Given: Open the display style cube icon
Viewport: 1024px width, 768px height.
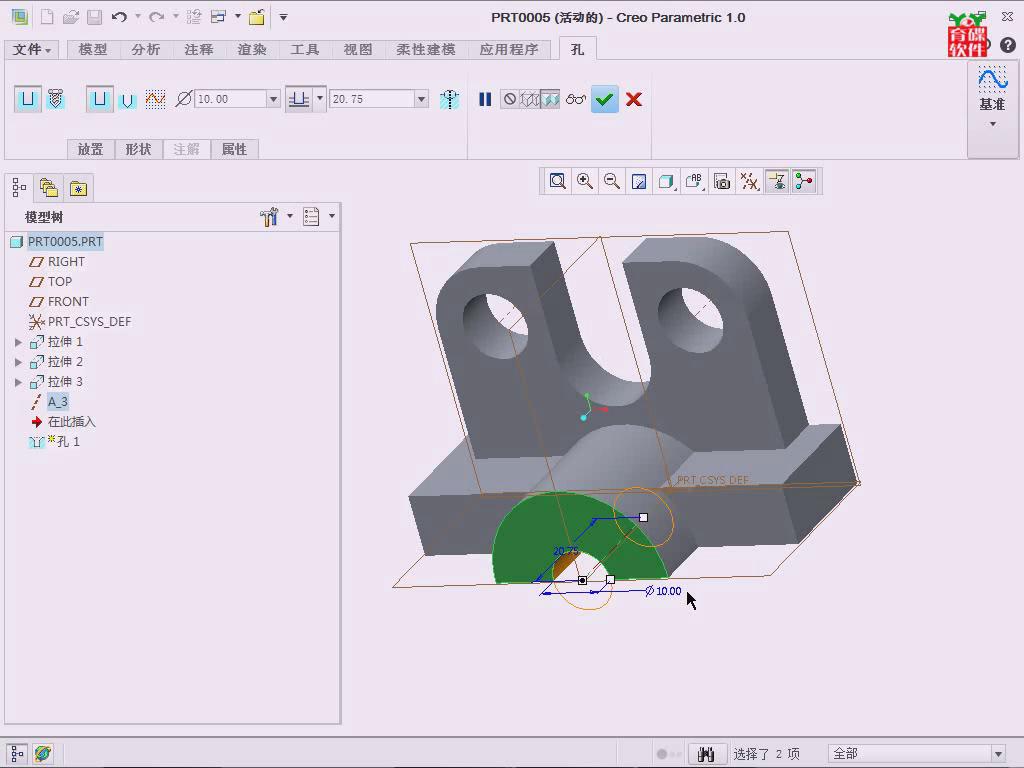Looking at the screenshot, I should pos(666,182).
